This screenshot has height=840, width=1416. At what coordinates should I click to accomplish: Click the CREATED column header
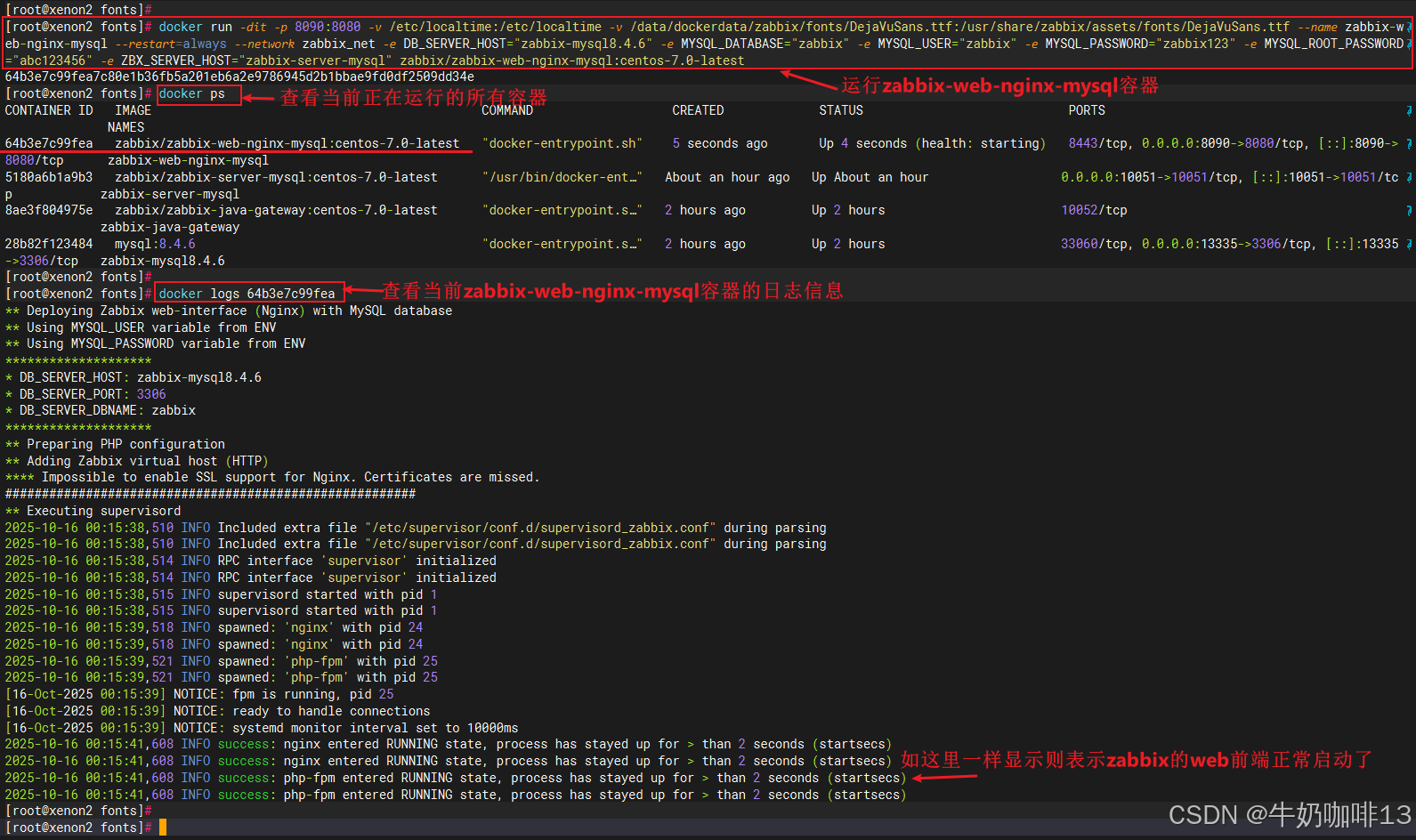[x=698, y=110]
